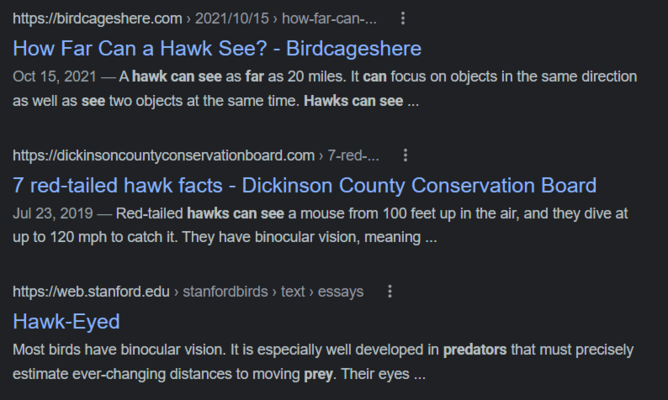Open the three-dot menu beside web.stanford.edu result

click(x=389, y=292)
